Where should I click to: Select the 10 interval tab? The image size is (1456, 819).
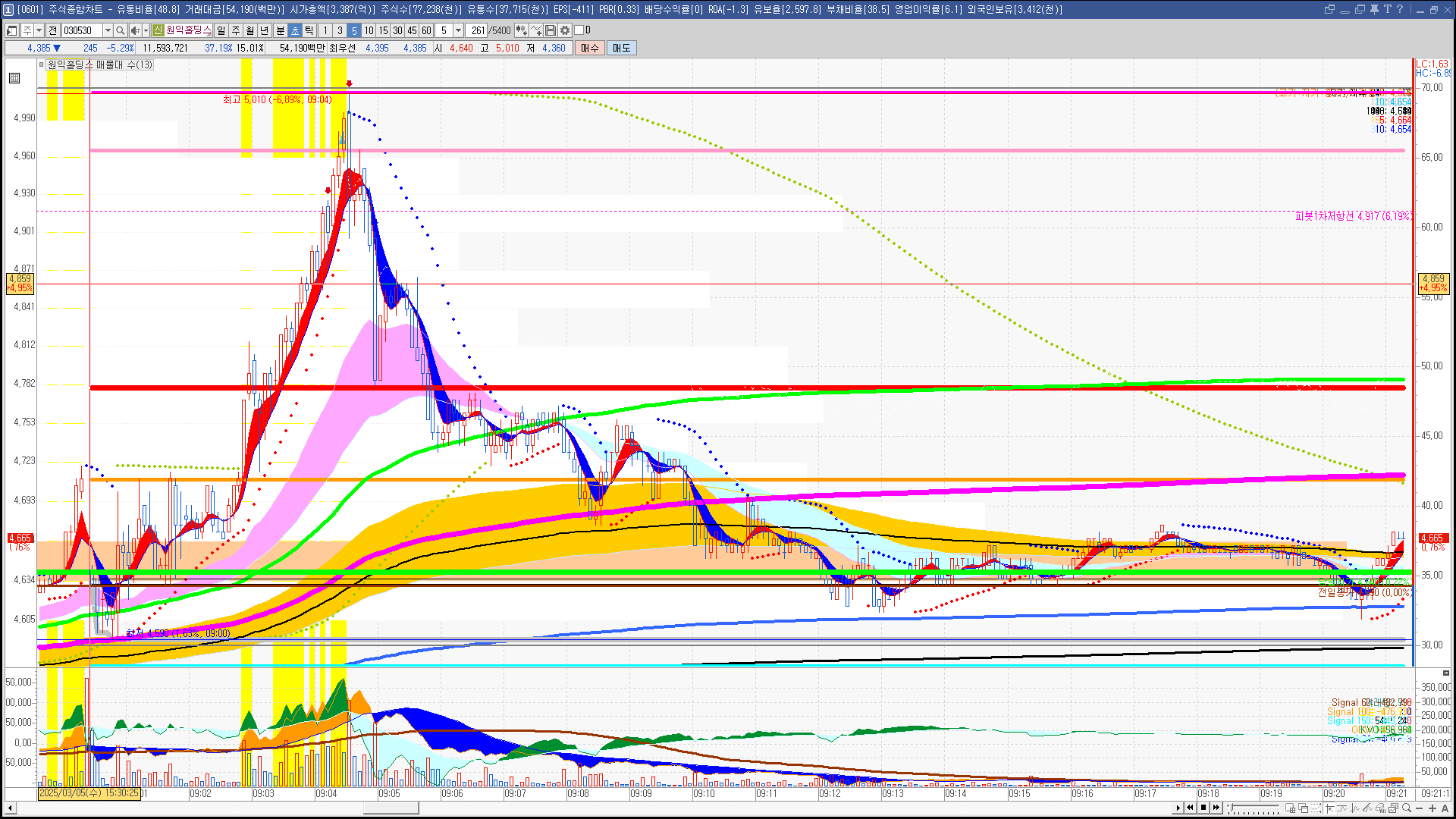click(369, 30)
